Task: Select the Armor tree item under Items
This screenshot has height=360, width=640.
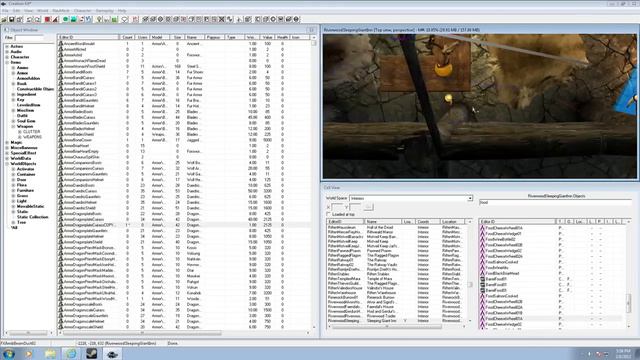Action: point(22,73)
